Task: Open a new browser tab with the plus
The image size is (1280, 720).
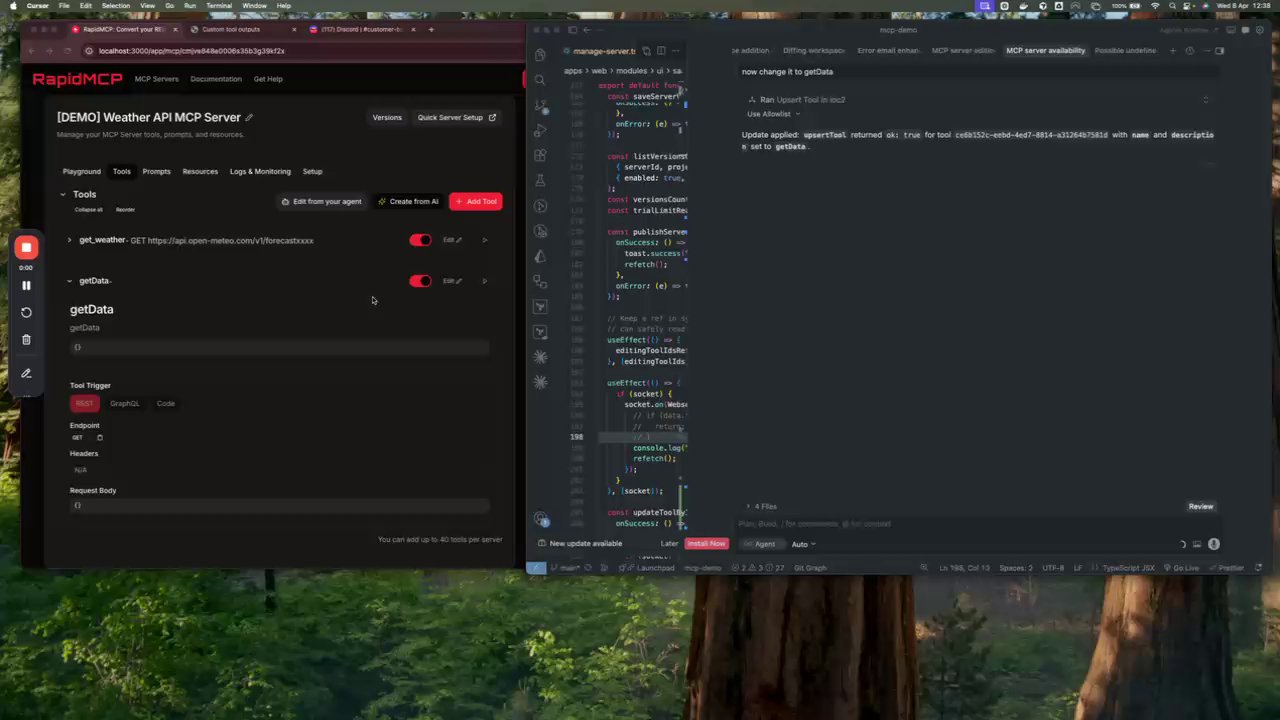Action: 431,29
